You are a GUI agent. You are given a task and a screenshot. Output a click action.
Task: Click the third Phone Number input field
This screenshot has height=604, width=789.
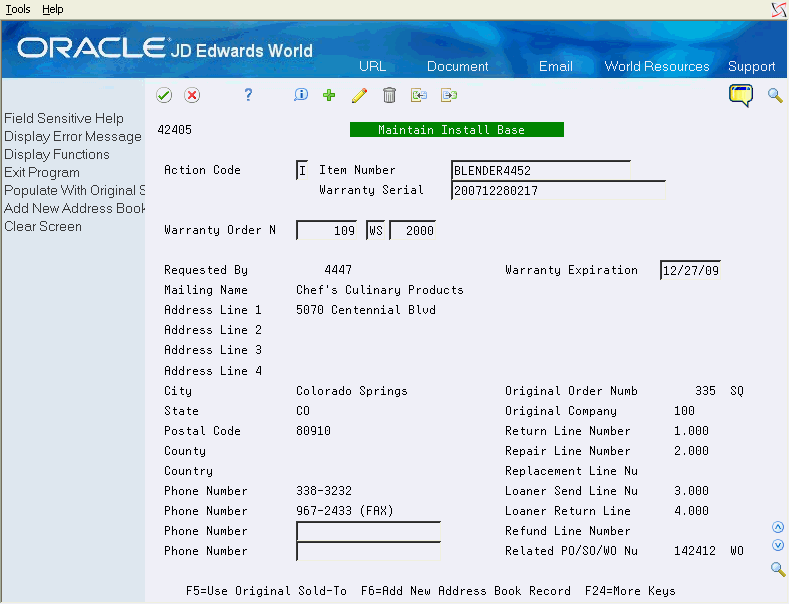tap(368, 531)
